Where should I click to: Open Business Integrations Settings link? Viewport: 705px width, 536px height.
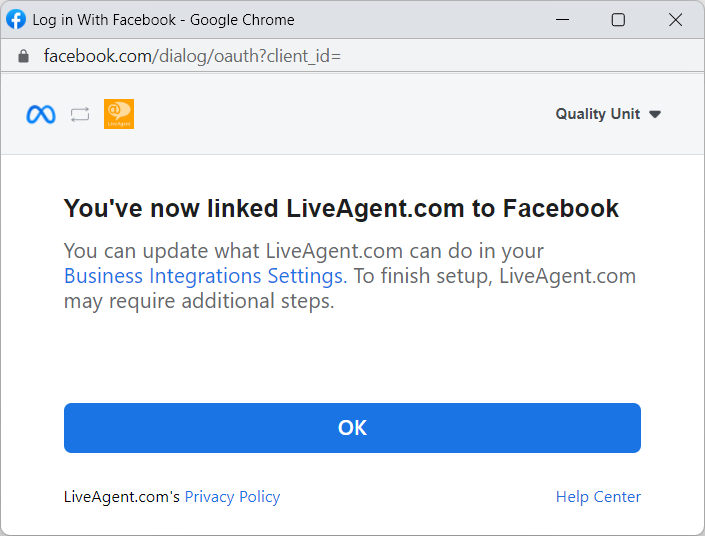tap(204, 276)
